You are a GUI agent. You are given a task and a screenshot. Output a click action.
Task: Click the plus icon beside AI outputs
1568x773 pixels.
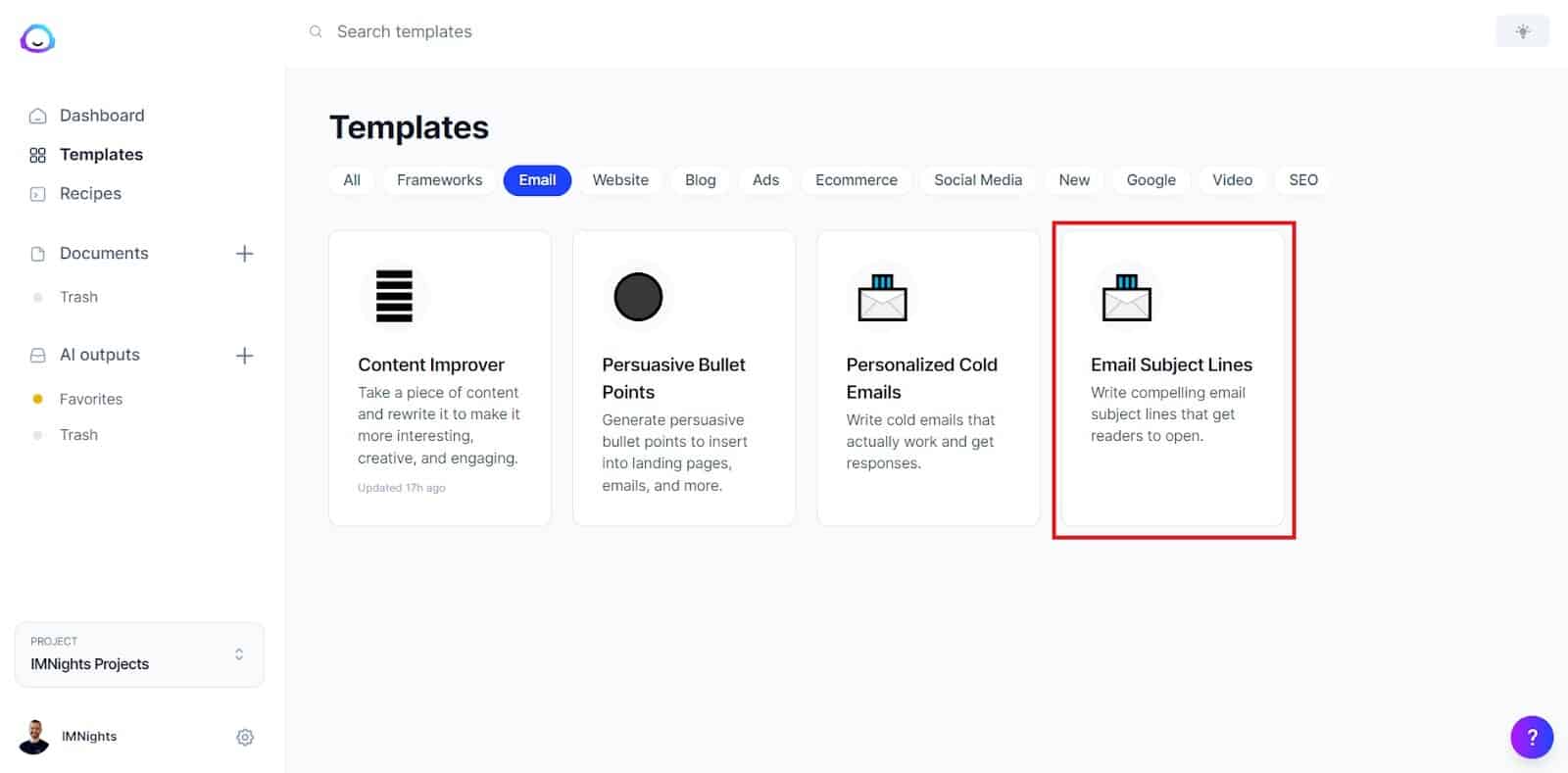[245, 356]
